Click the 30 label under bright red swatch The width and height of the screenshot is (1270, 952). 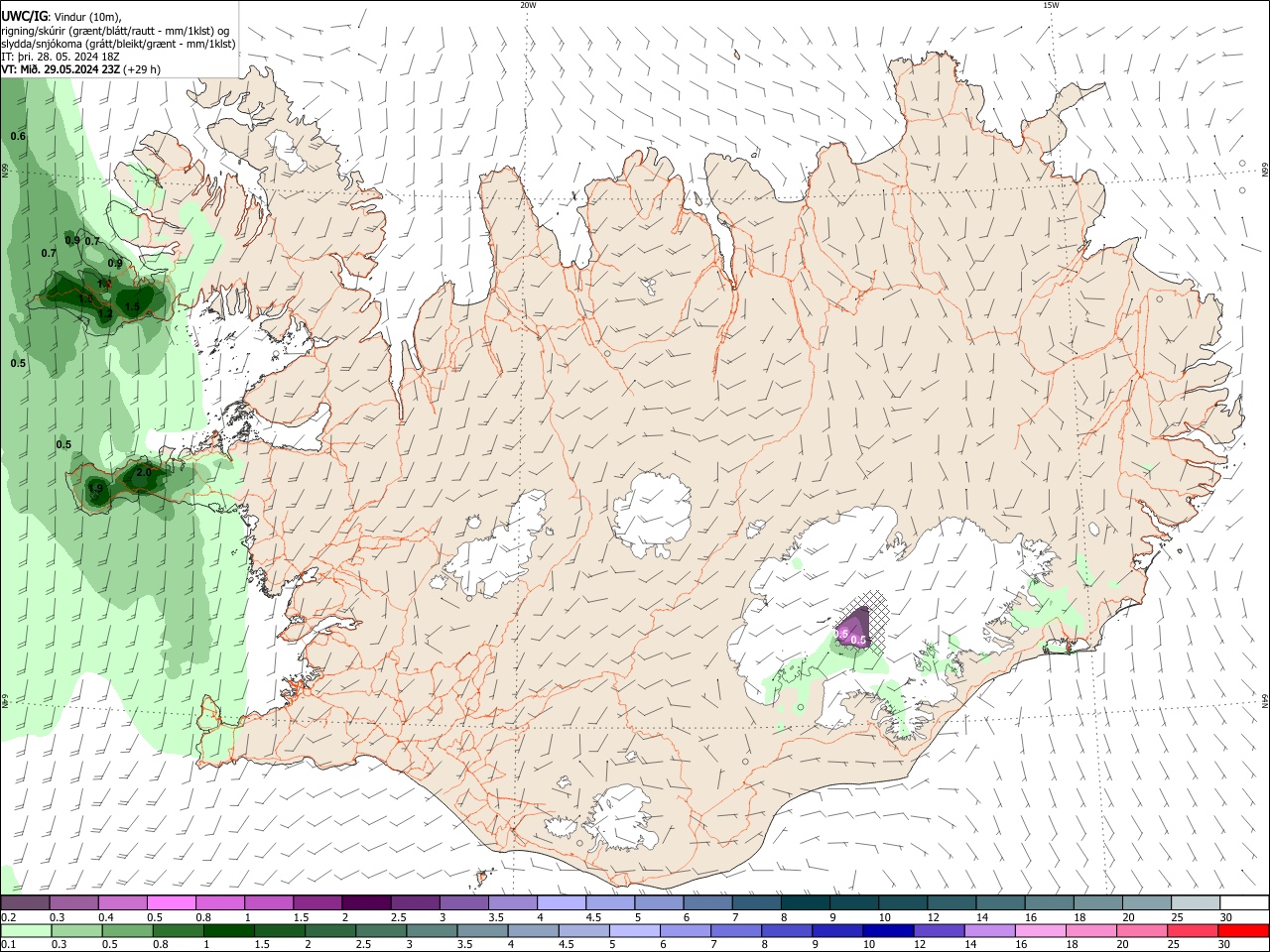pyautogui.click(x=1224, y=945)
